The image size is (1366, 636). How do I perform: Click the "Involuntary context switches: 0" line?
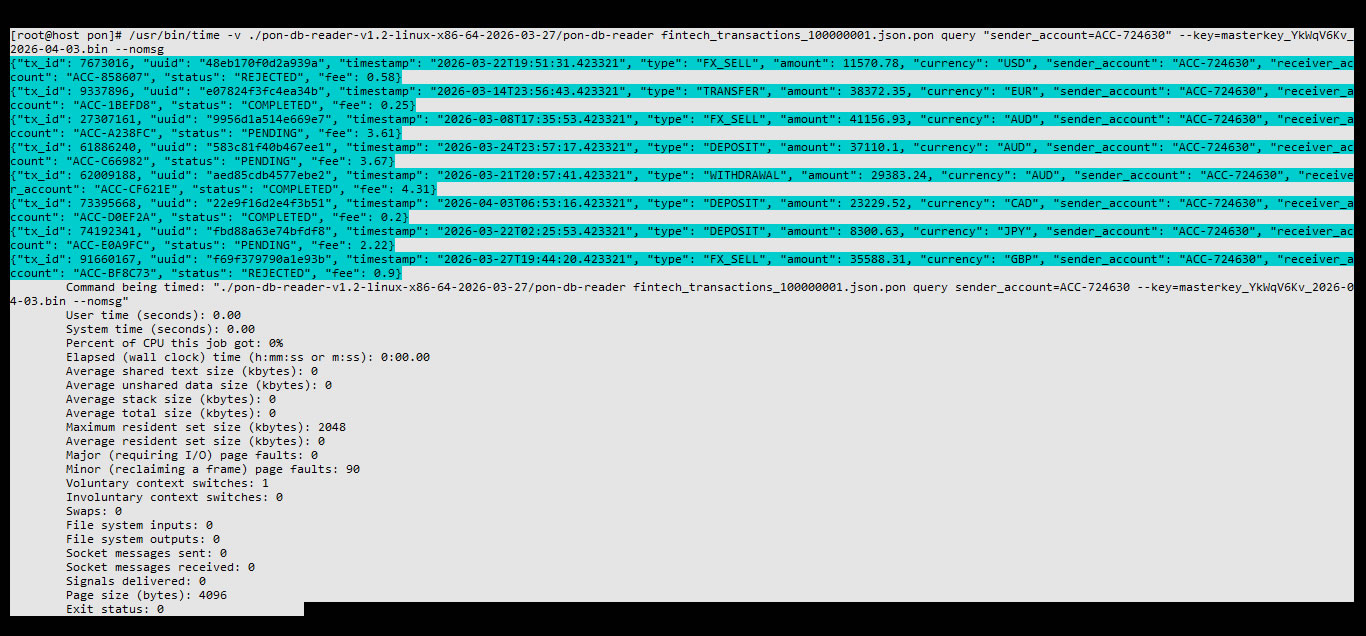(174, 497)
